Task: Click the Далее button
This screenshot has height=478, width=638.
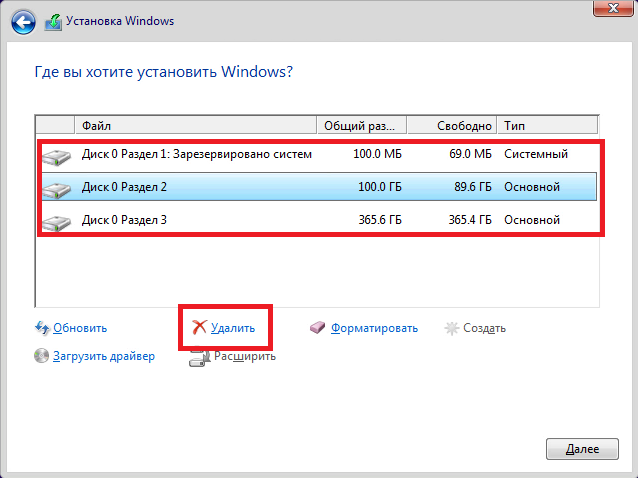Action: point(582,449)
